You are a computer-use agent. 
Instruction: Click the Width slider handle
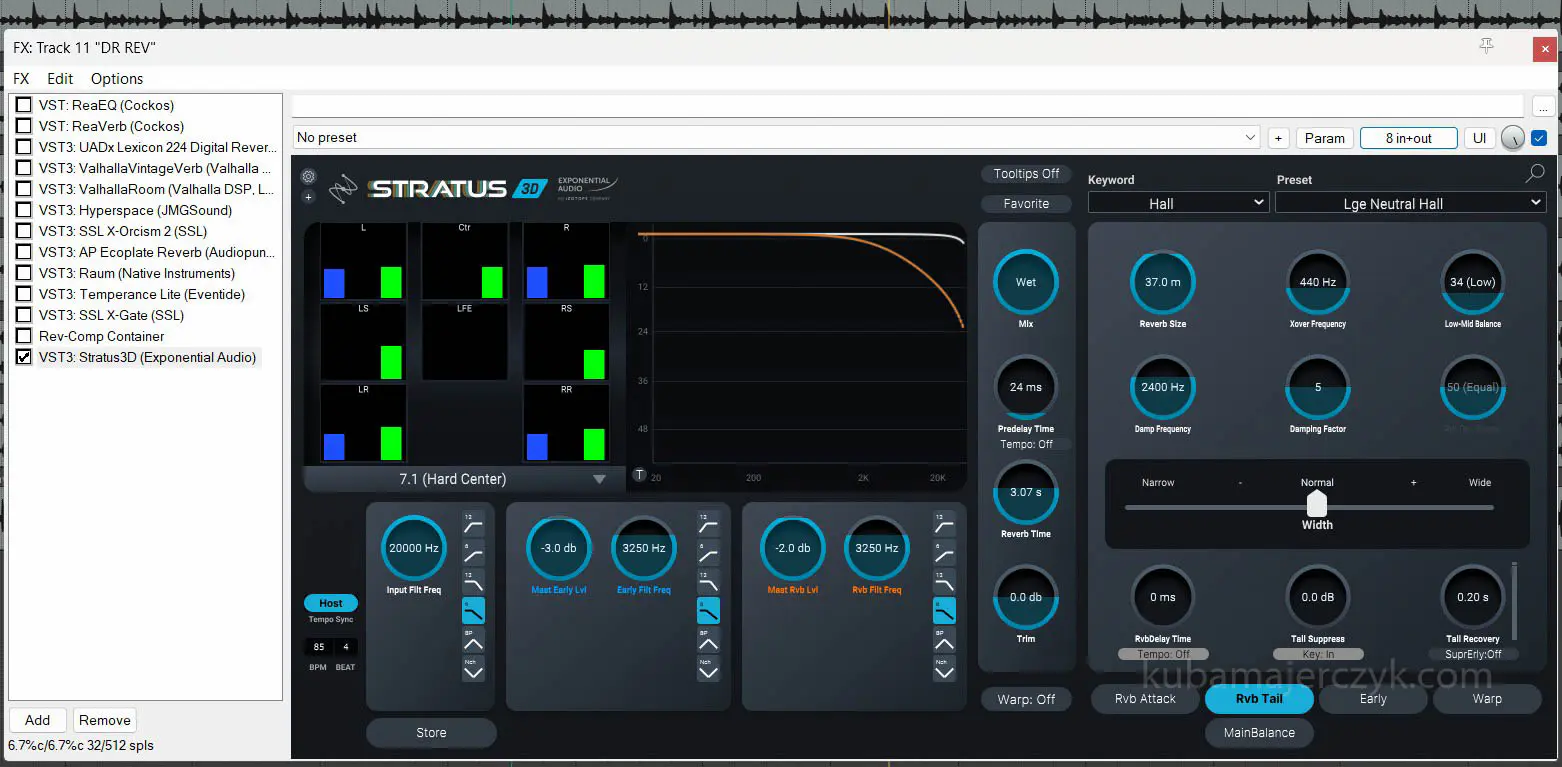tap(1317, 503)
